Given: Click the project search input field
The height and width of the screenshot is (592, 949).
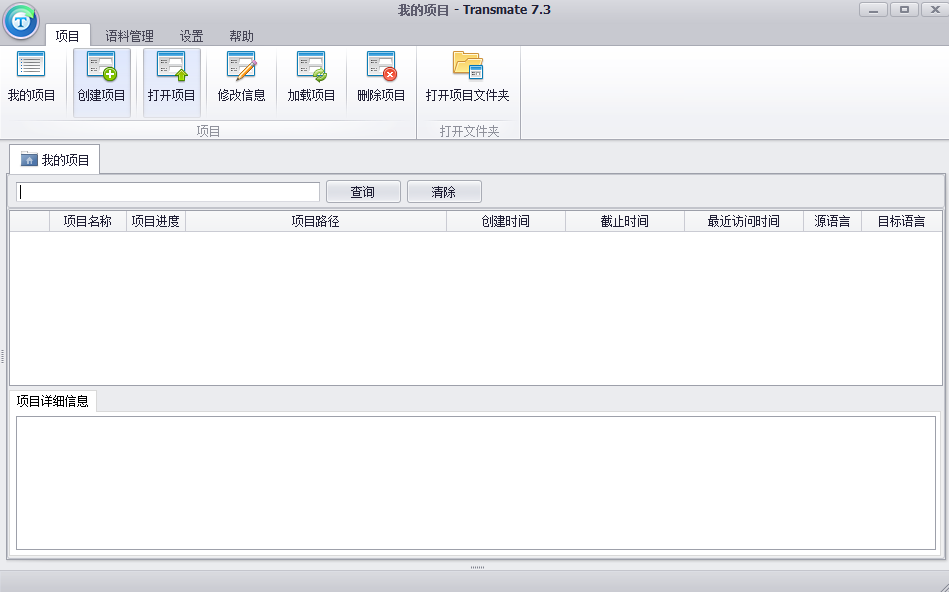Looking at the screenshot, I should click(x=168, y=192).
